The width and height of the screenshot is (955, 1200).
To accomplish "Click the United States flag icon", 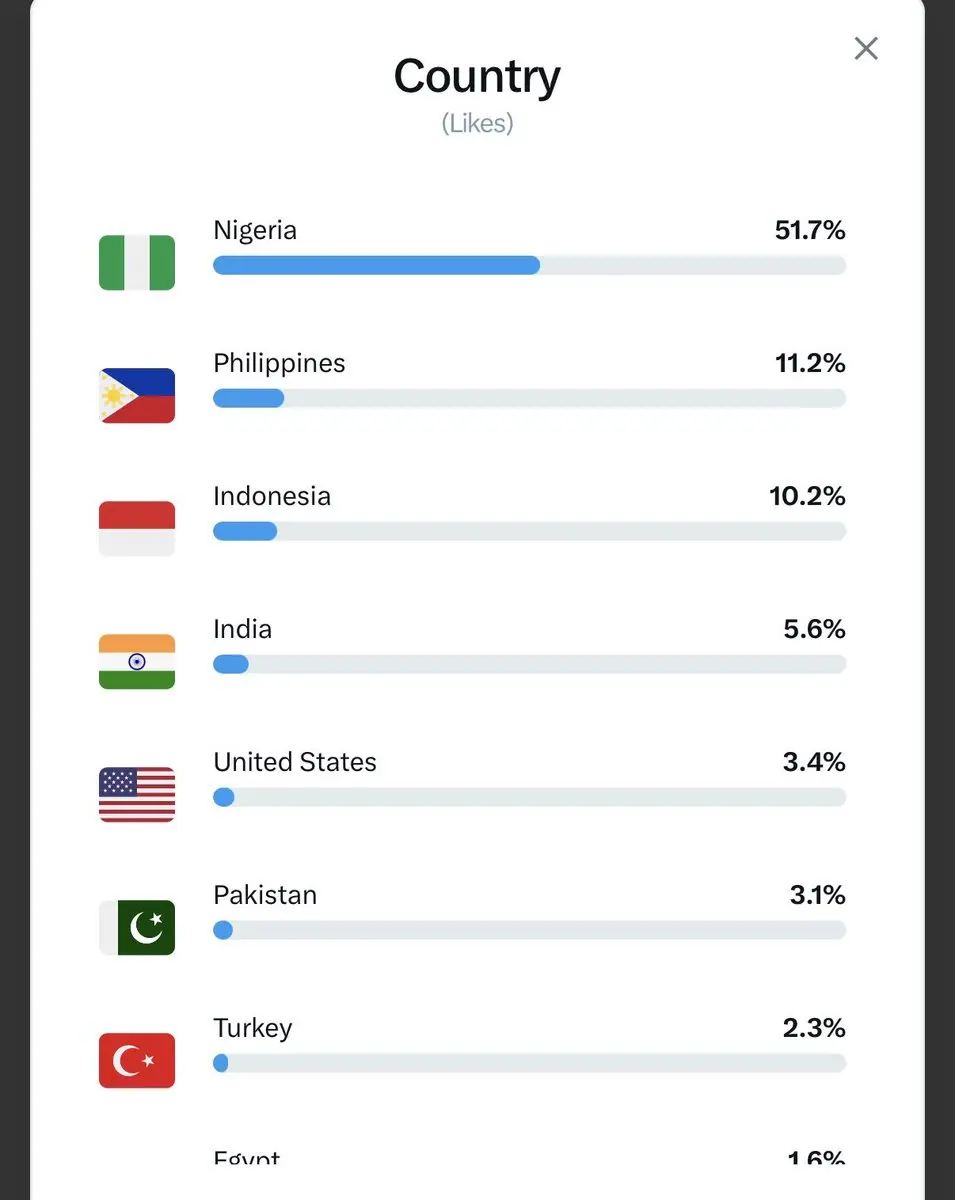I will pos(137,795).
